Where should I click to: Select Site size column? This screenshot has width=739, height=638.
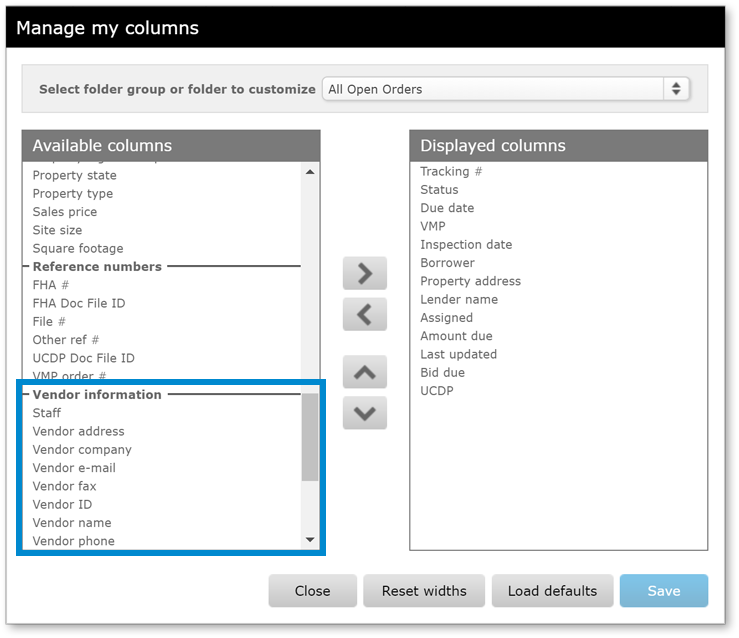click(57, 230)
